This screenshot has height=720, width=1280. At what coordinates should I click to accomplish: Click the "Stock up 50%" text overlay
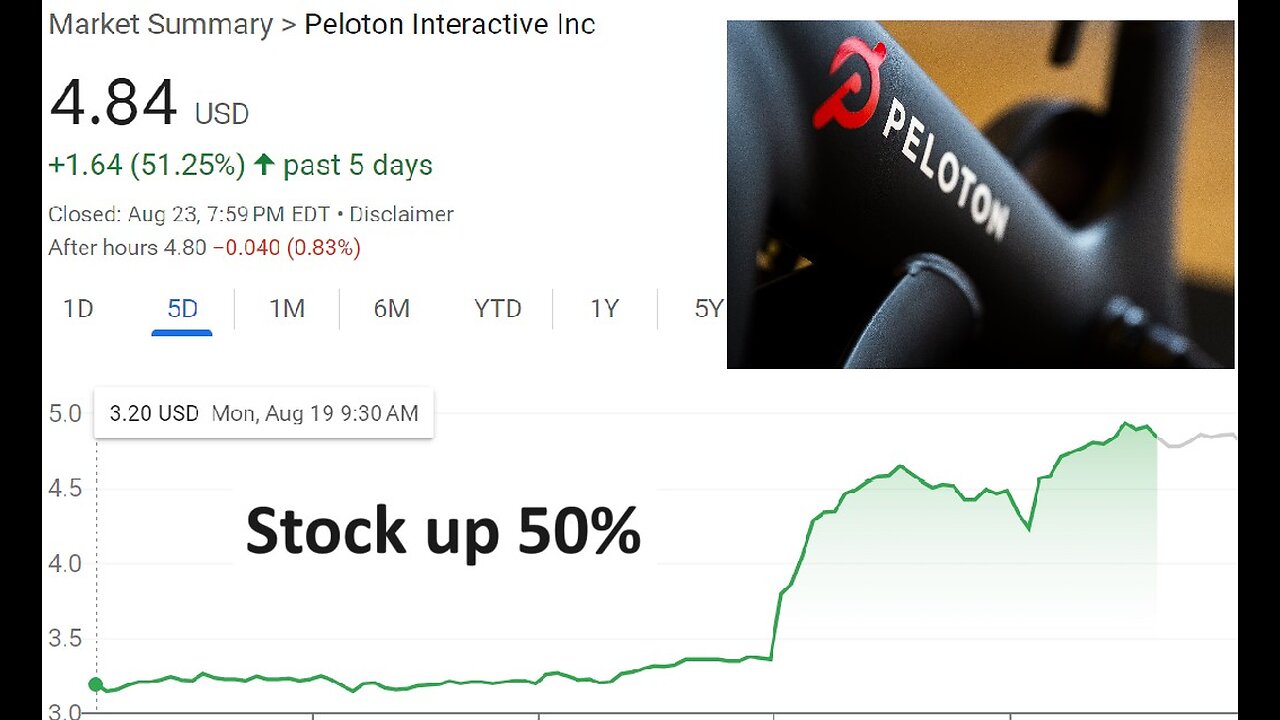(x=443, y=531)
